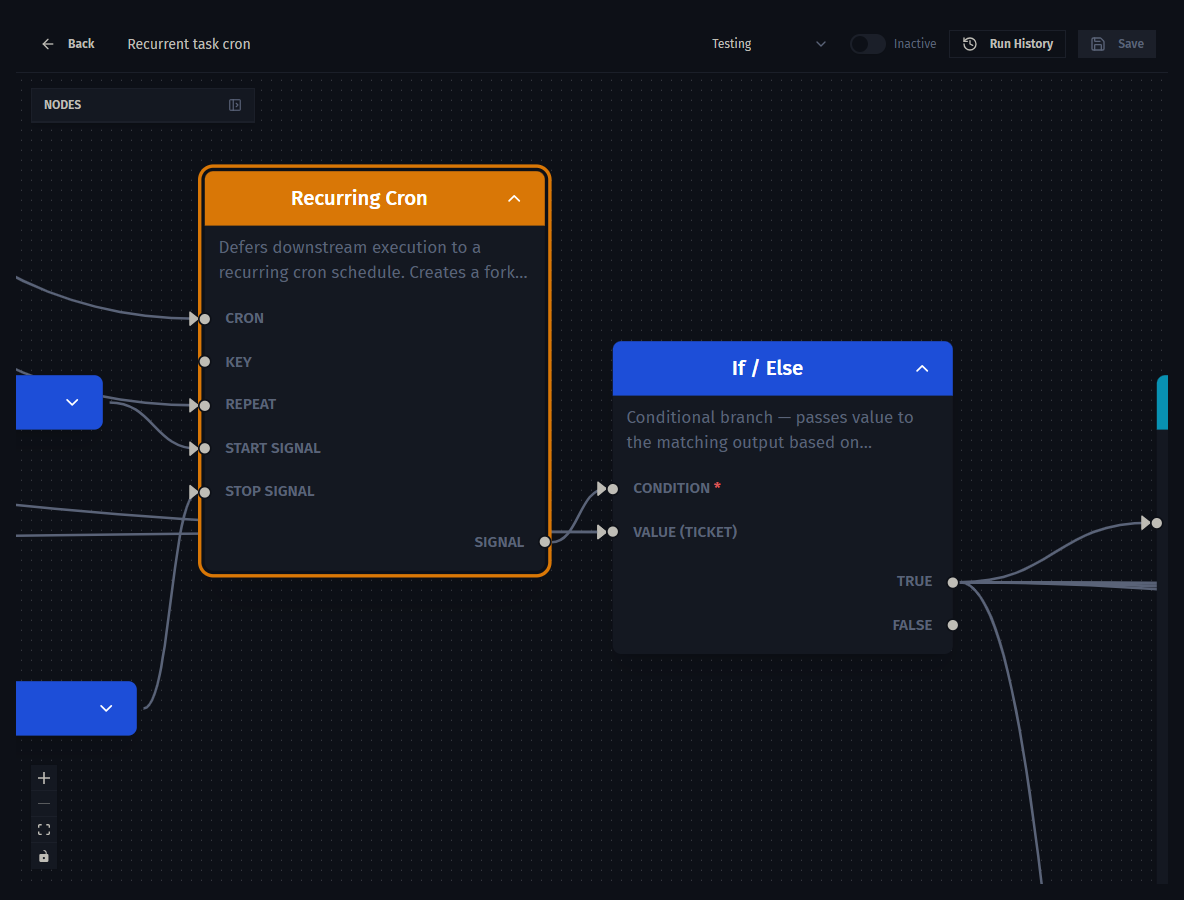
Task: Zoom in on the canvas
Action: [x=44, y=778]
